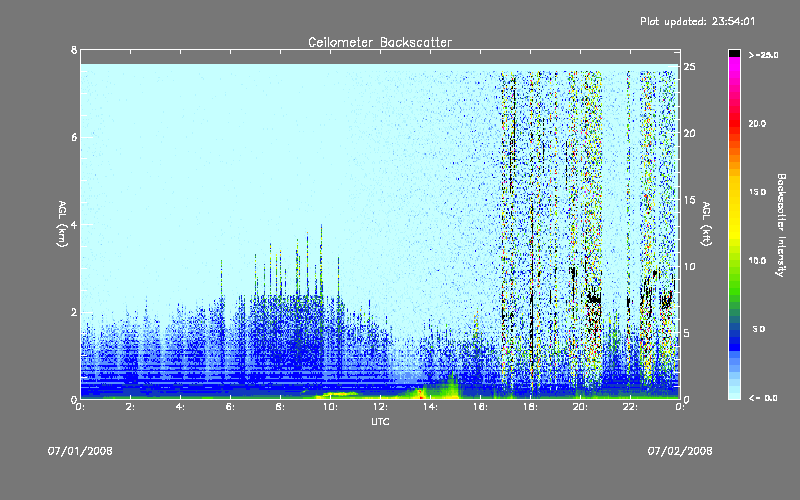Image resolution: width=800 pixels, height=500 pixels.
Task: Click the "4:" hour tick on UTC axis
Action: point(180,407)
